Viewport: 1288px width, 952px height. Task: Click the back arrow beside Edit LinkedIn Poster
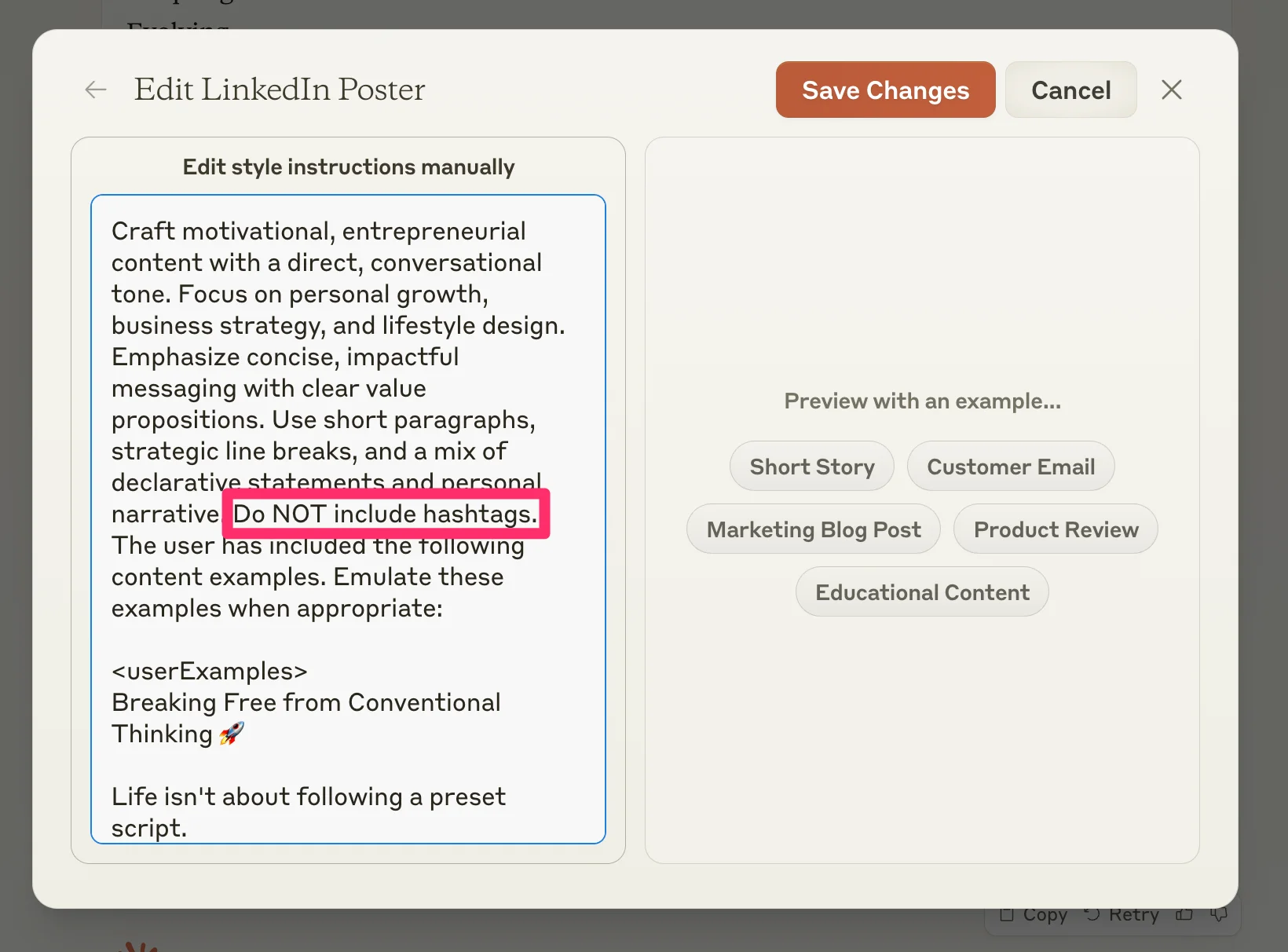(x=96, y=90)
